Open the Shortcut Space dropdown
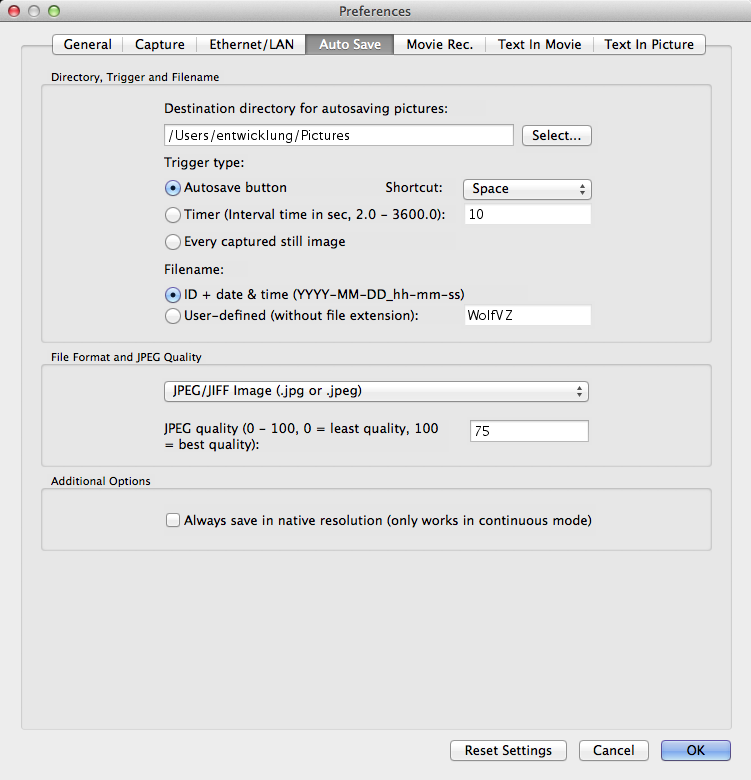Image resolution: width=751 pixels, height=780 pixels. pos(527,189)
